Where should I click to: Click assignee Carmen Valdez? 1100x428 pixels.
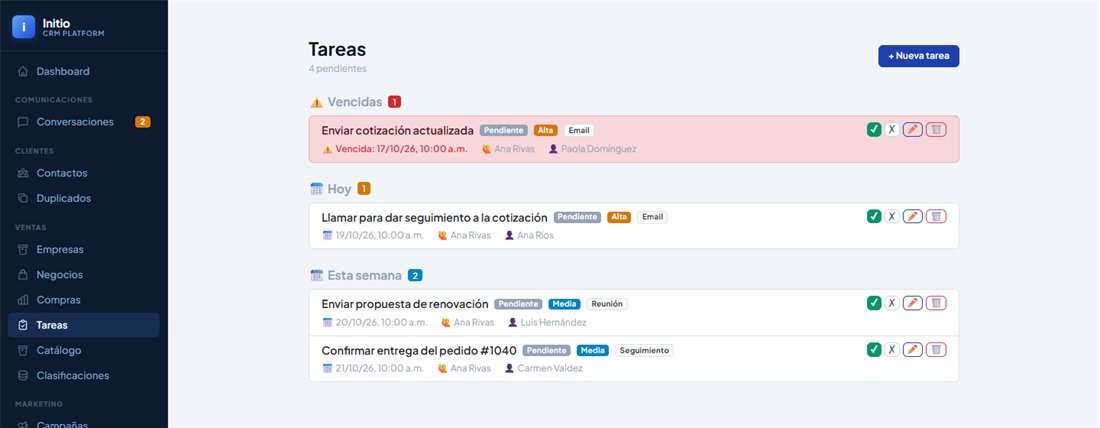point(550,368)
